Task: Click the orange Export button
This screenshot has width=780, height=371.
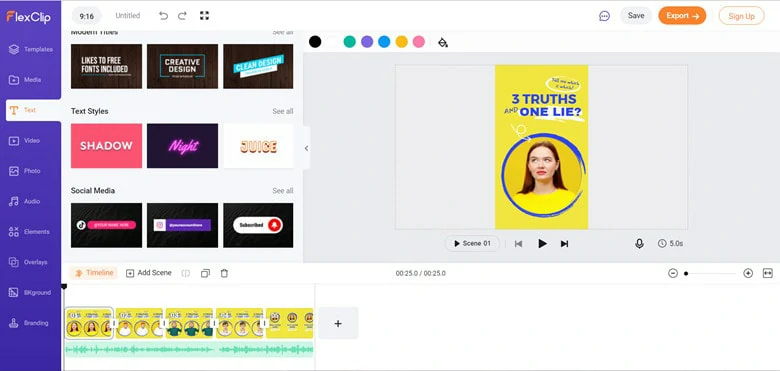Action: (x=682, y=16)
